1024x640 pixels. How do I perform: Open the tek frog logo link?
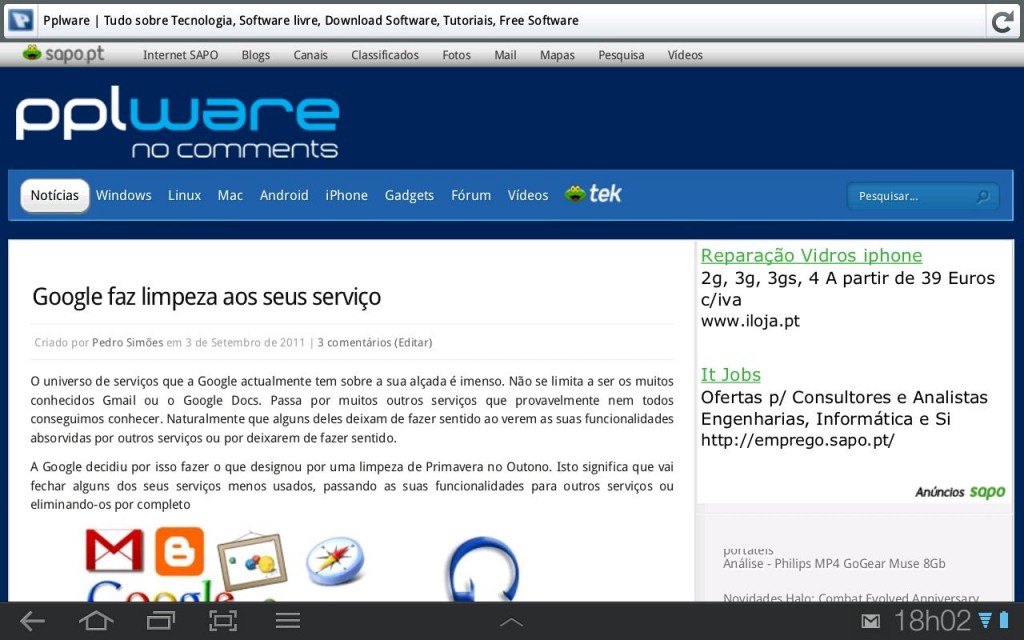(x=593, y=194)
